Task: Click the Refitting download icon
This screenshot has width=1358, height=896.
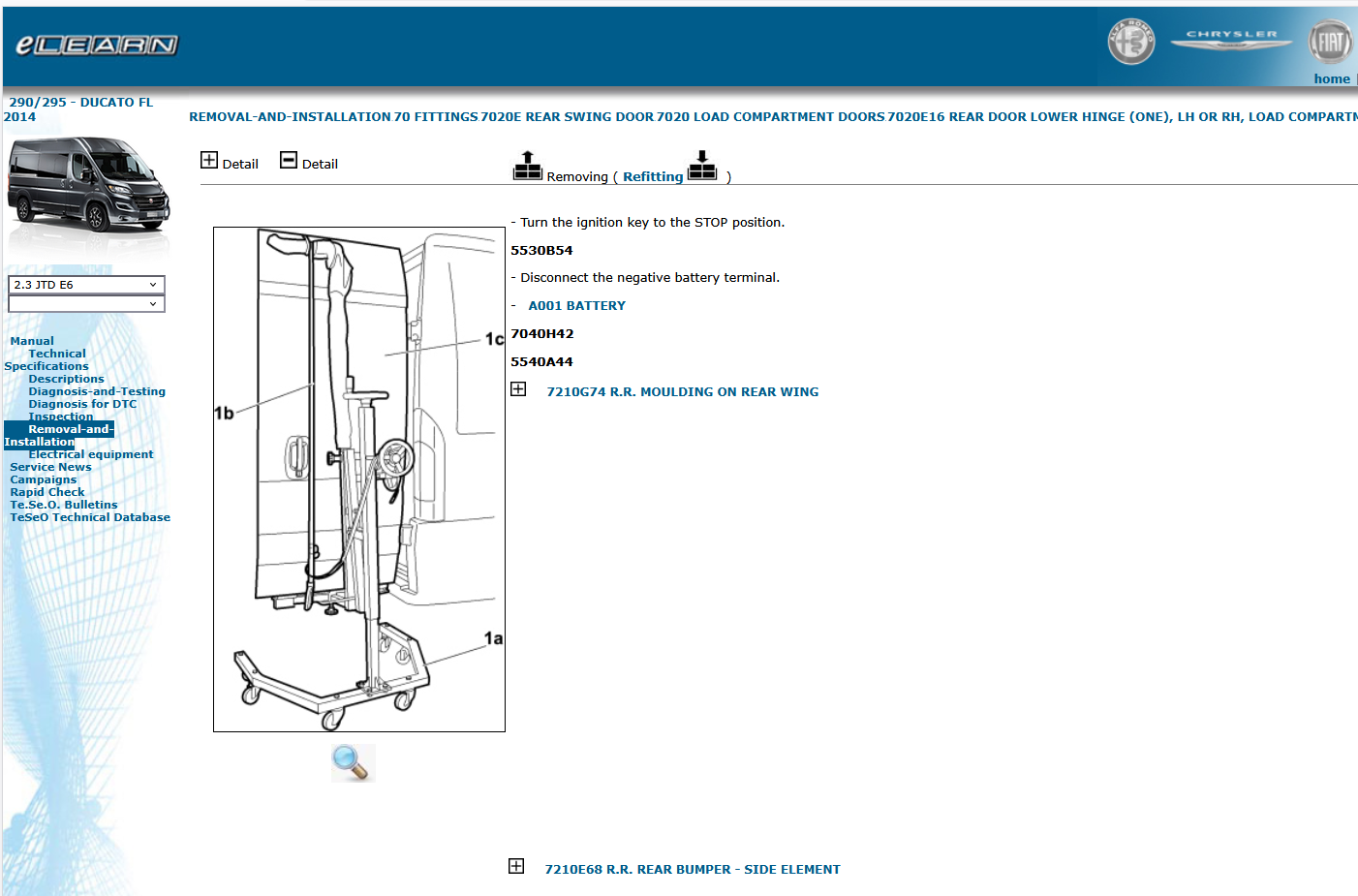Action: pos(702,167)
